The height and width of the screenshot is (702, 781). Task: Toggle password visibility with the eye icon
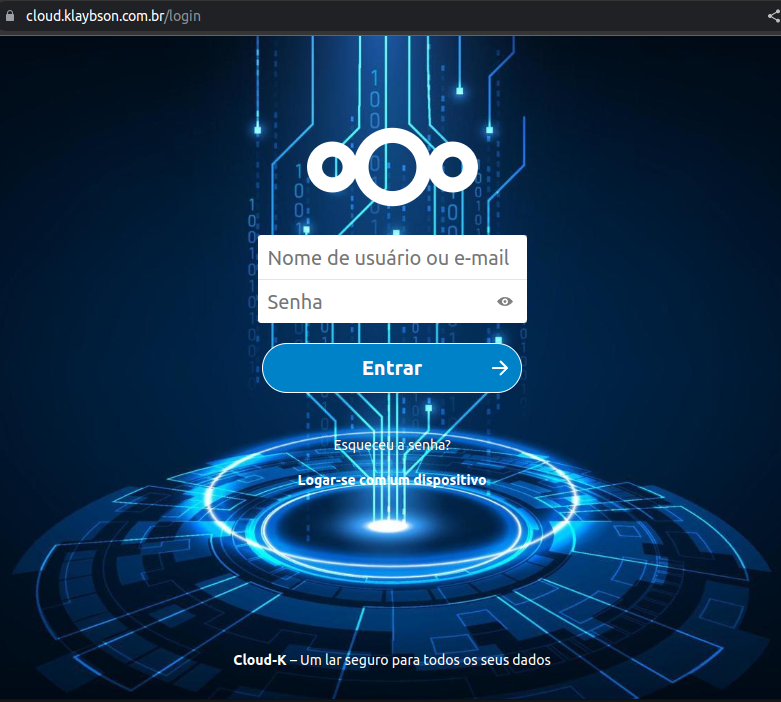pos(505,301)
